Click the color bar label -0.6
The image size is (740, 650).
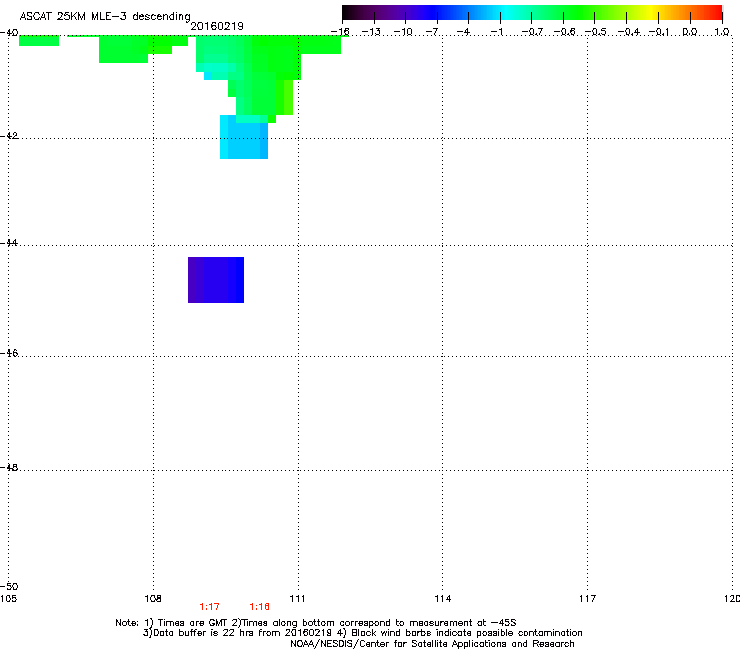[x=564, y=32]
